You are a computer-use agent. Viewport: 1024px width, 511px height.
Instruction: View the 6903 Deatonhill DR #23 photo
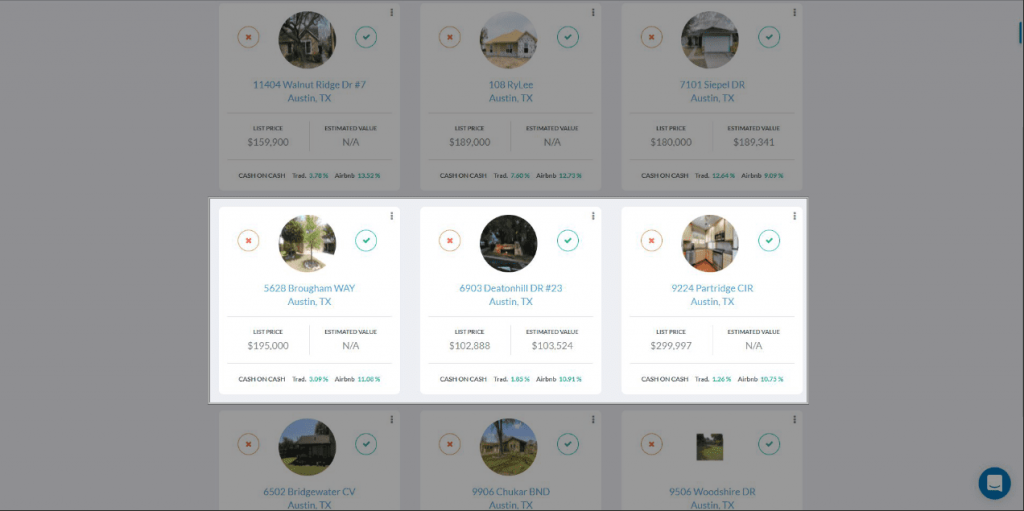[509, 243]
